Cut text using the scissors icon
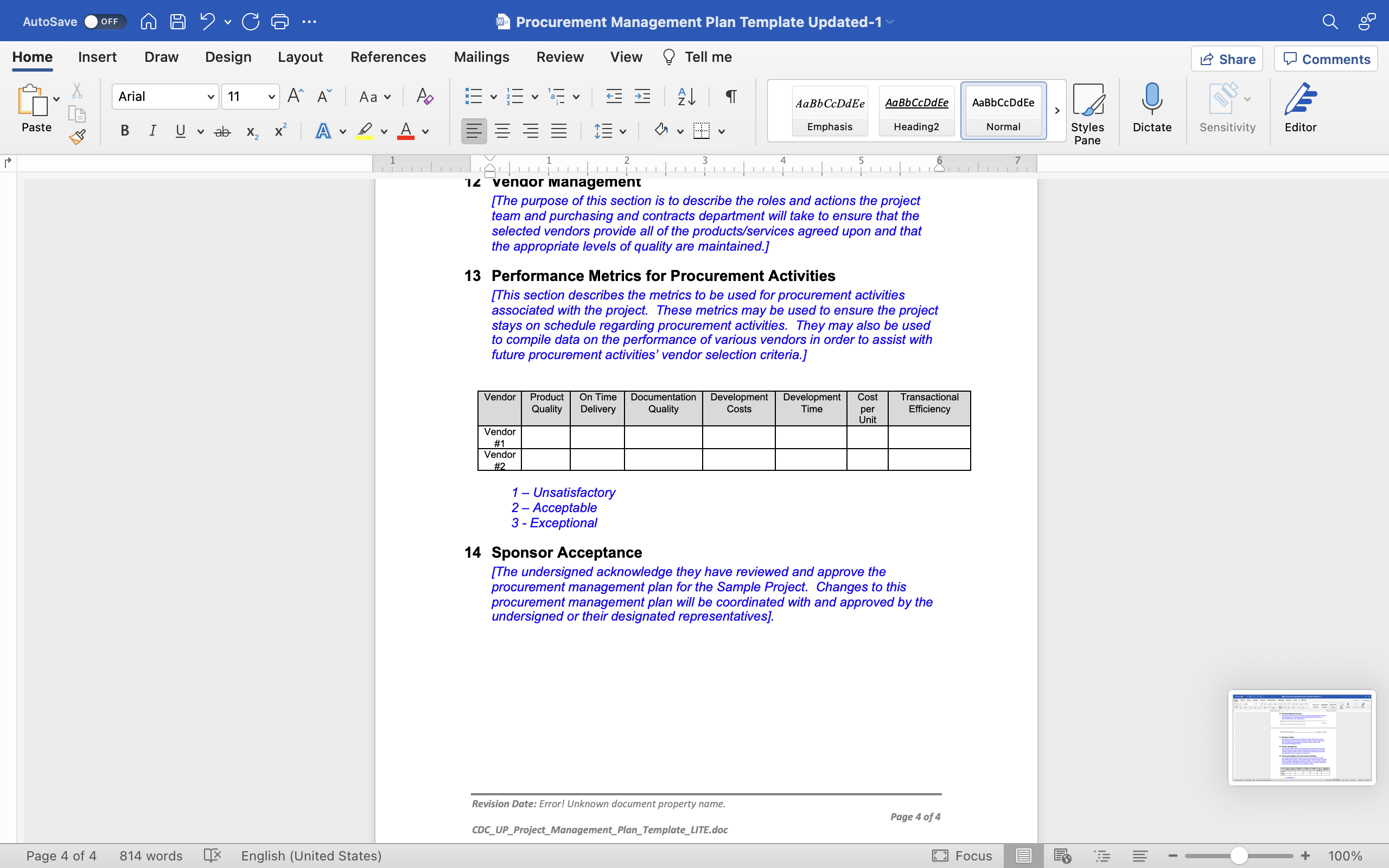The image size is (1389, 868). tap(78, 90)
